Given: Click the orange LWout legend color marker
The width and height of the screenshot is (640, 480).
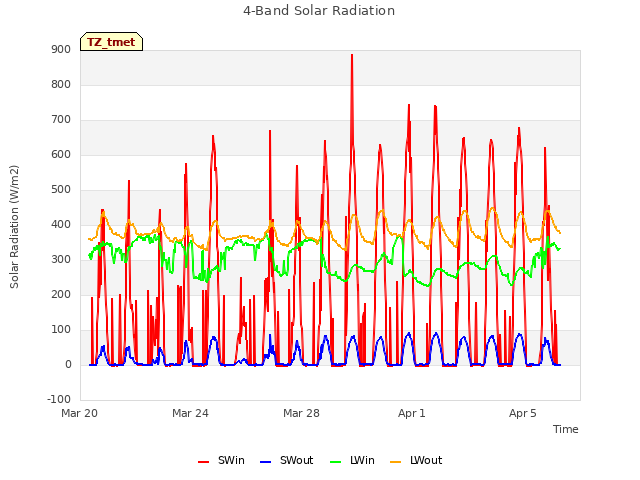Looking at the screenshot, I should click(396, 462).
